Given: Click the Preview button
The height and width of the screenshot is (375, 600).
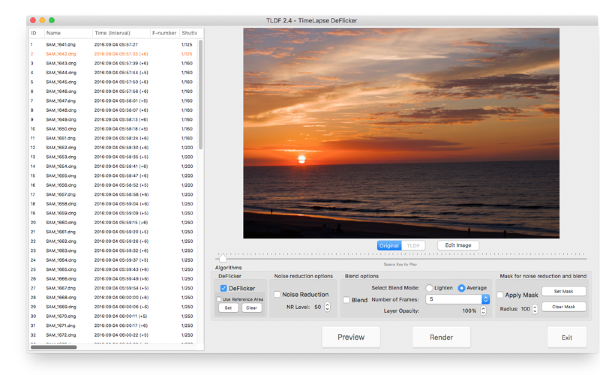Looking at the screenshot, I should (x=351, y=337).
